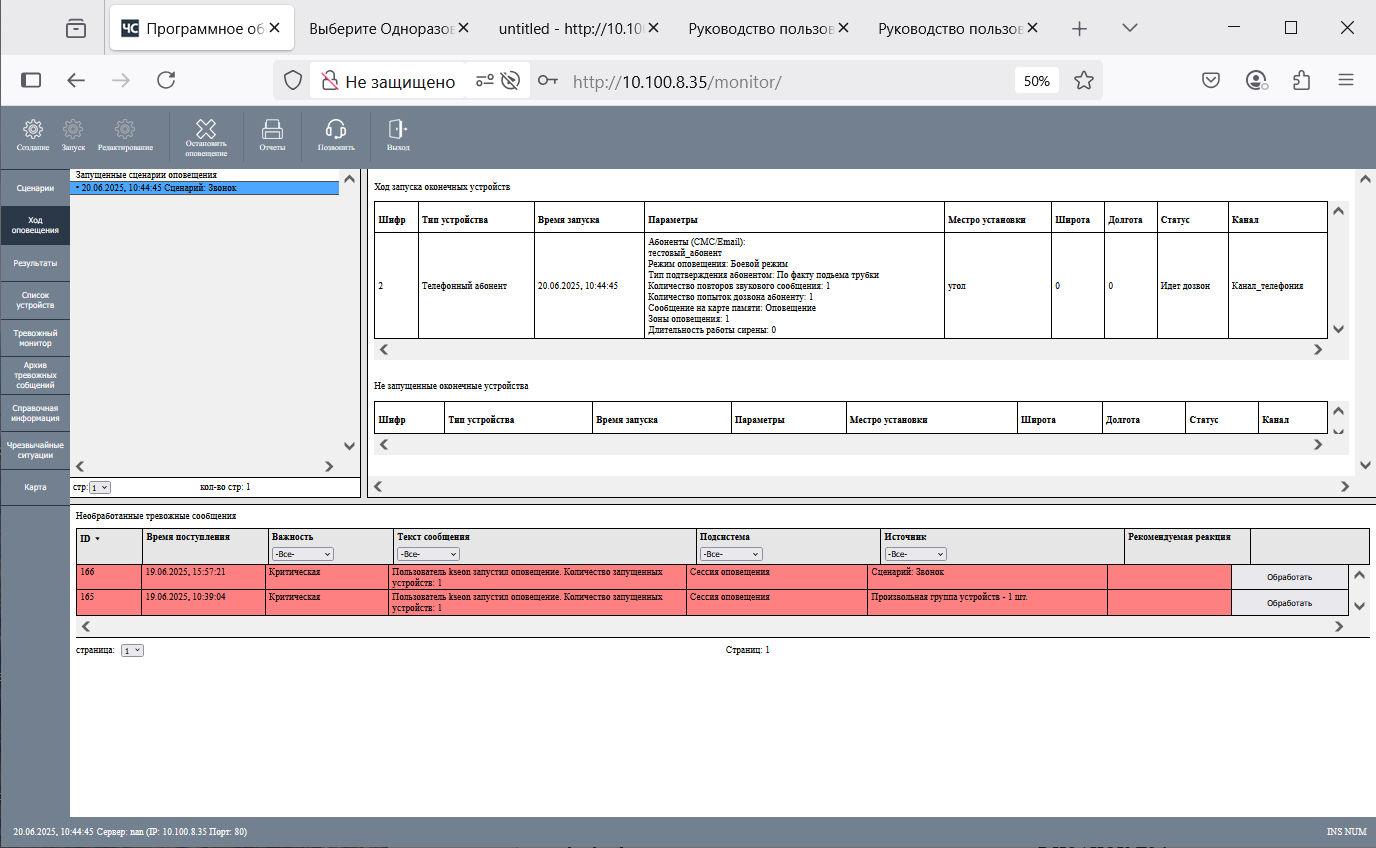Click the Позвонить headset icon
The height and width of the screenshot is (848, 1376).
[336, 135]
